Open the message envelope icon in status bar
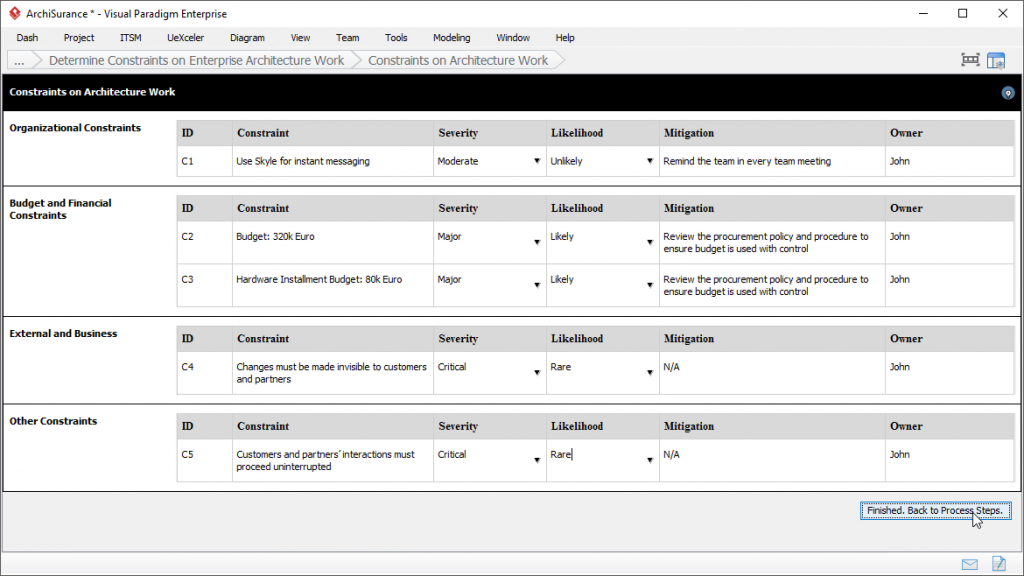1024x576 pixels. pyautogui.click(x=969, y=564)
